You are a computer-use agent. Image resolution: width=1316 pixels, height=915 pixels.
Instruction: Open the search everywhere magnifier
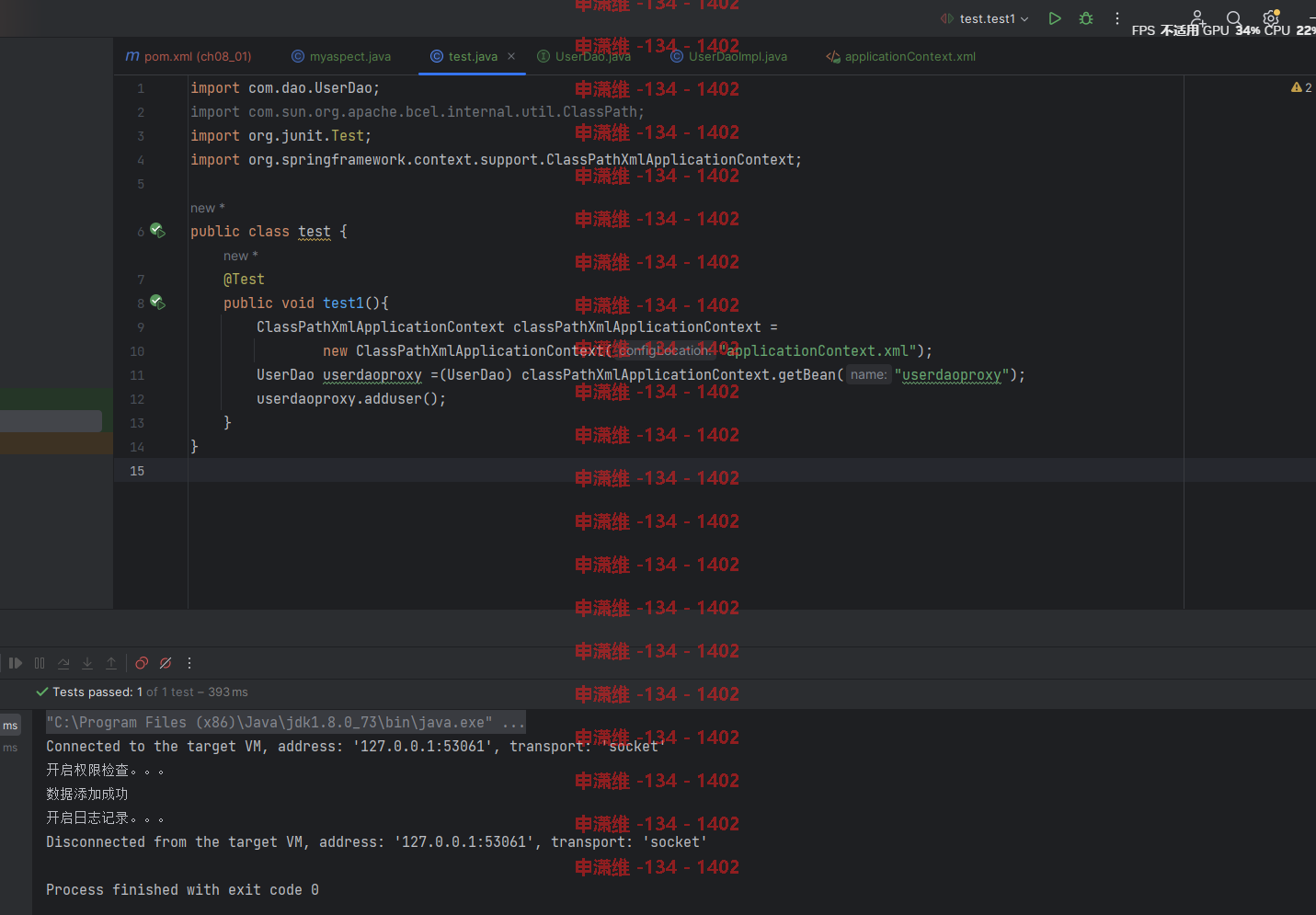[1234, 18]
